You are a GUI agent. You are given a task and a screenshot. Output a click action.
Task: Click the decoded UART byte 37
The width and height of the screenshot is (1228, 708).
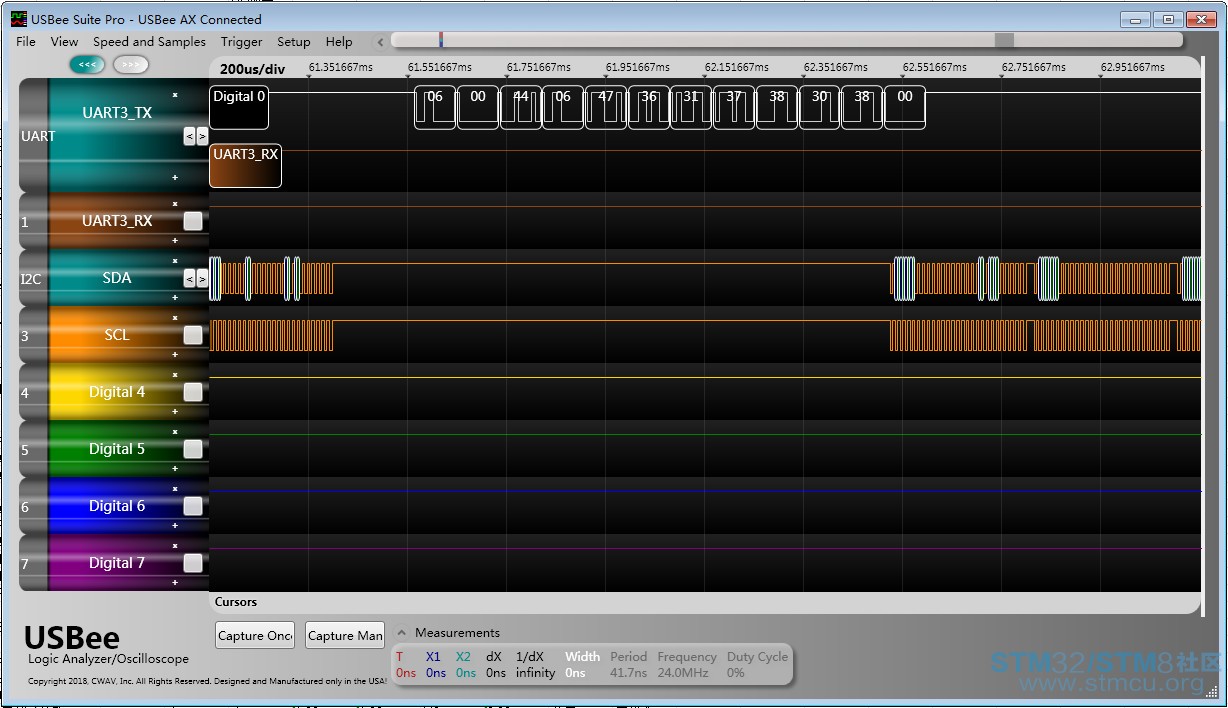(x=734, y=107)
